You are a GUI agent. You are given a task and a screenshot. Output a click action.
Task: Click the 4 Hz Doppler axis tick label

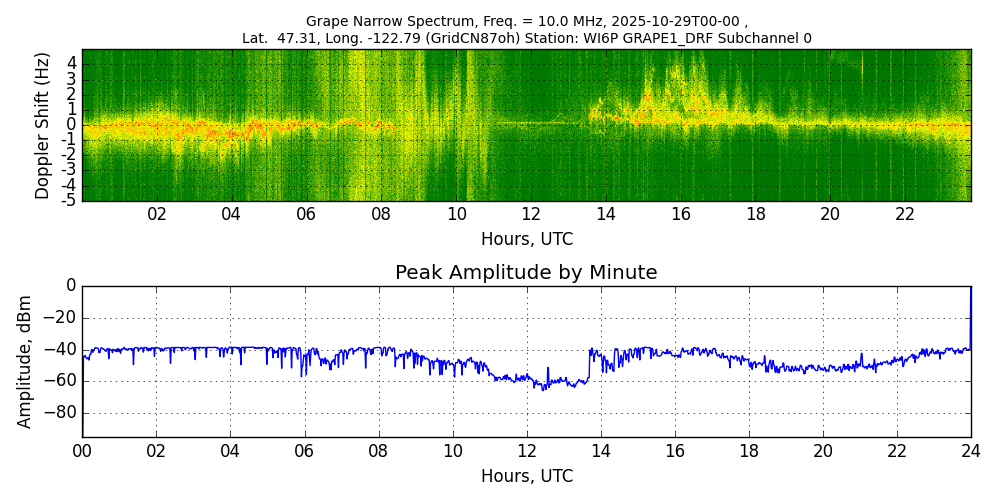tap(71, 64)
